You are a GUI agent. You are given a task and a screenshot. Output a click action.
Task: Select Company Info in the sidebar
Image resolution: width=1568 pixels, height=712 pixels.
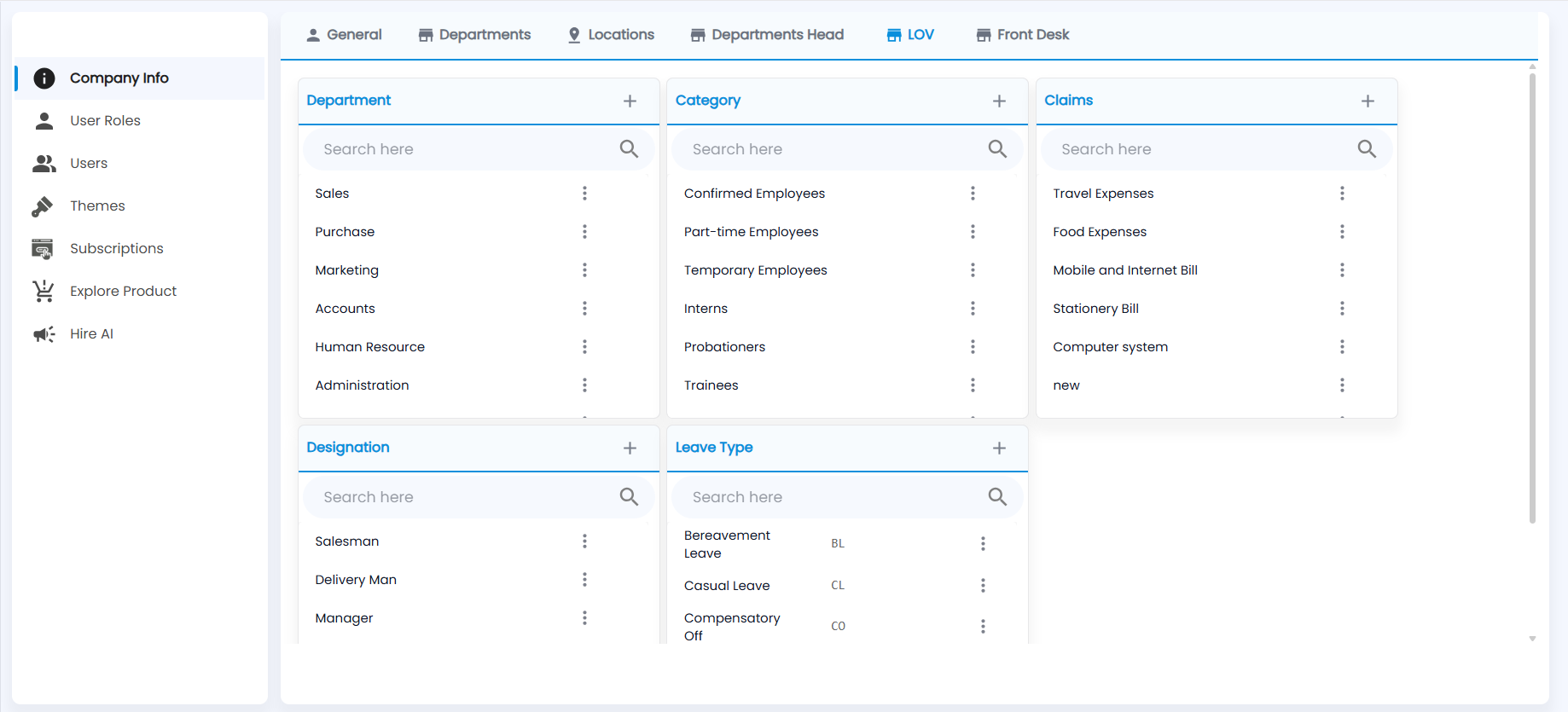[140, 78]
